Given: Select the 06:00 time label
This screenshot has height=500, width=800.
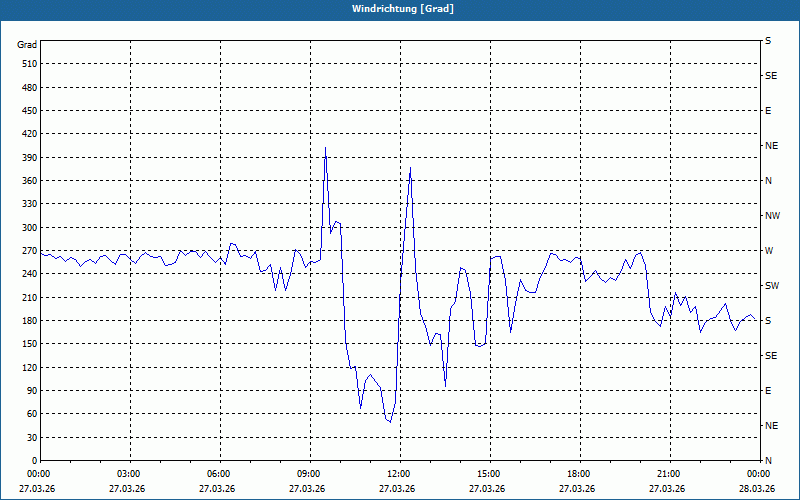Looking at the screenshot, I should point(220,474).
